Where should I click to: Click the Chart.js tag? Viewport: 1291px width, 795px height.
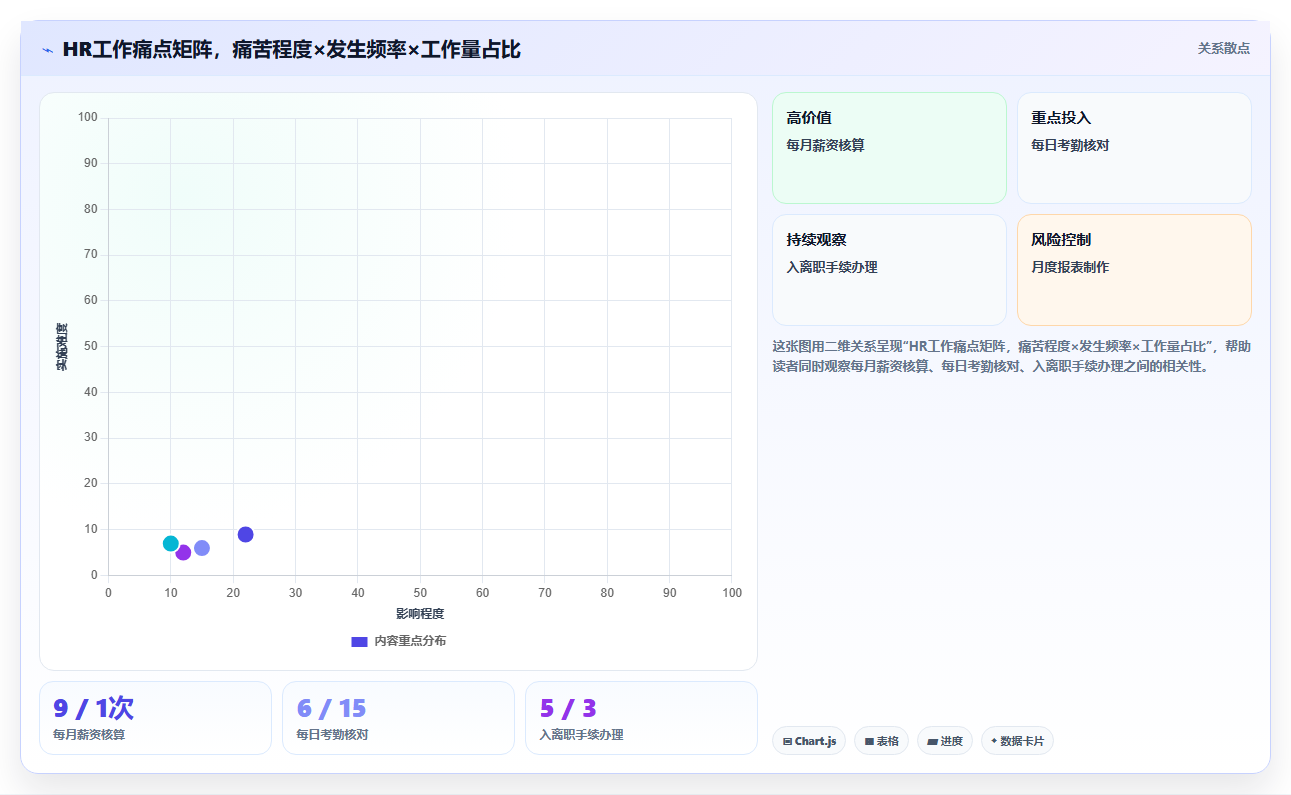[809, 741]
